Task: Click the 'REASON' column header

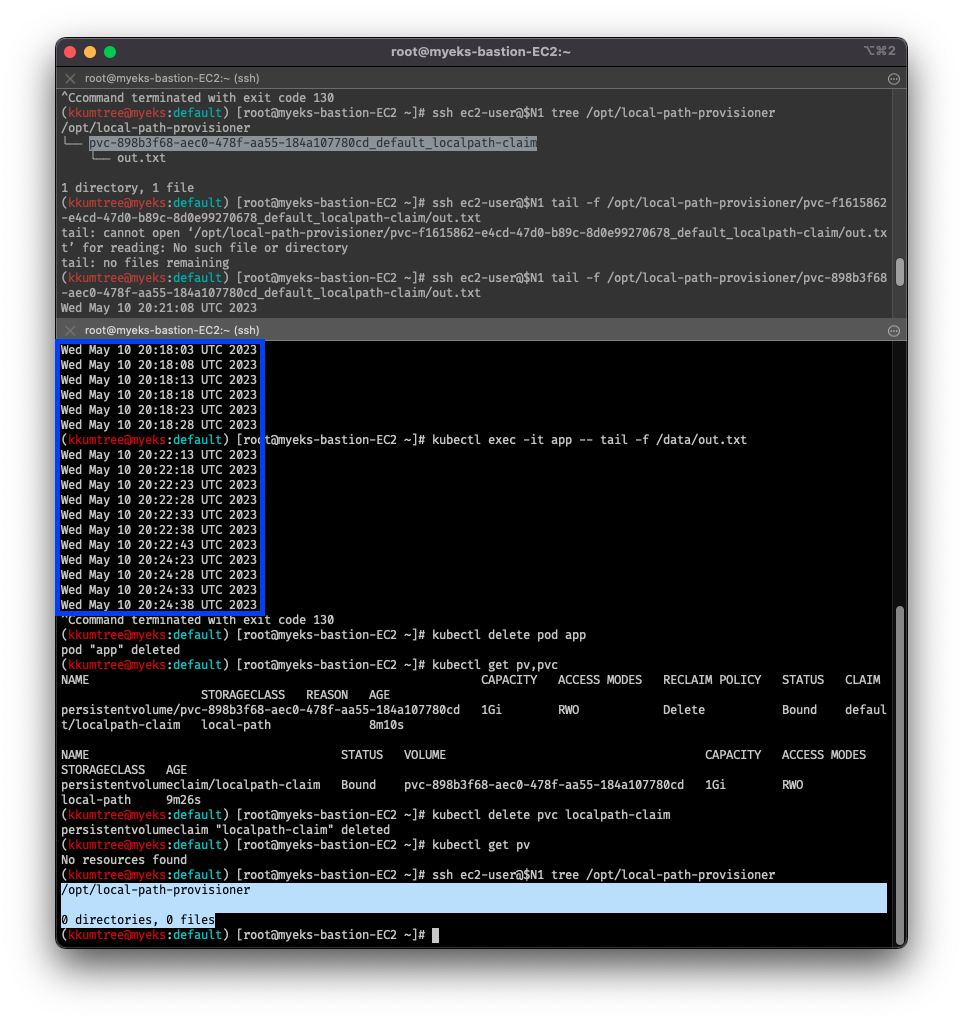Action: [x=327, y=695]
